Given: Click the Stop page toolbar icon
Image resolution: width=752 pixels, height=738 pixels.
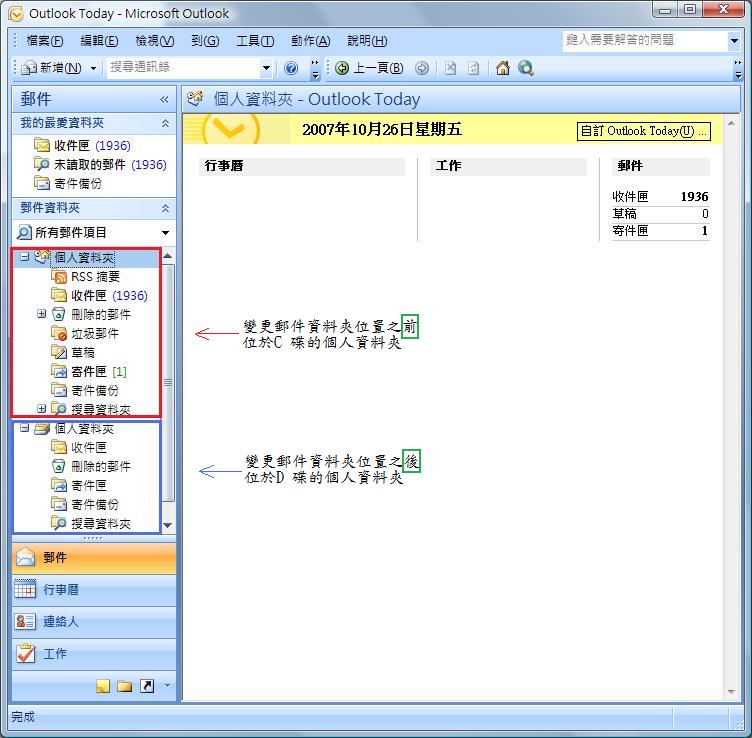Looking at the screenshot, I should coord(450,68).
